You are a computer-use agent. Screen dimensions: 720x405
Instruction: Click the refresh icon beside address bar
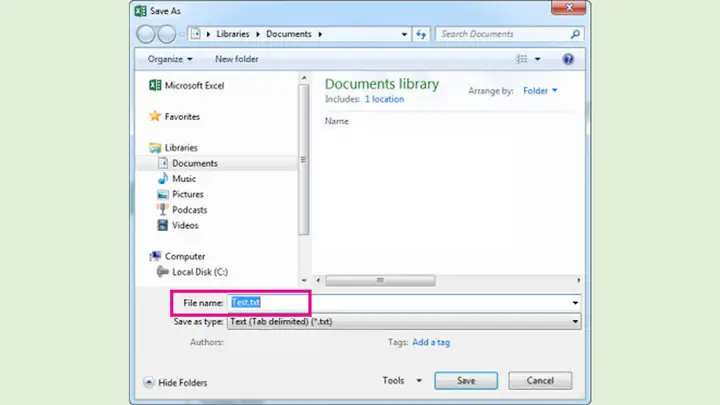[421, 34]
